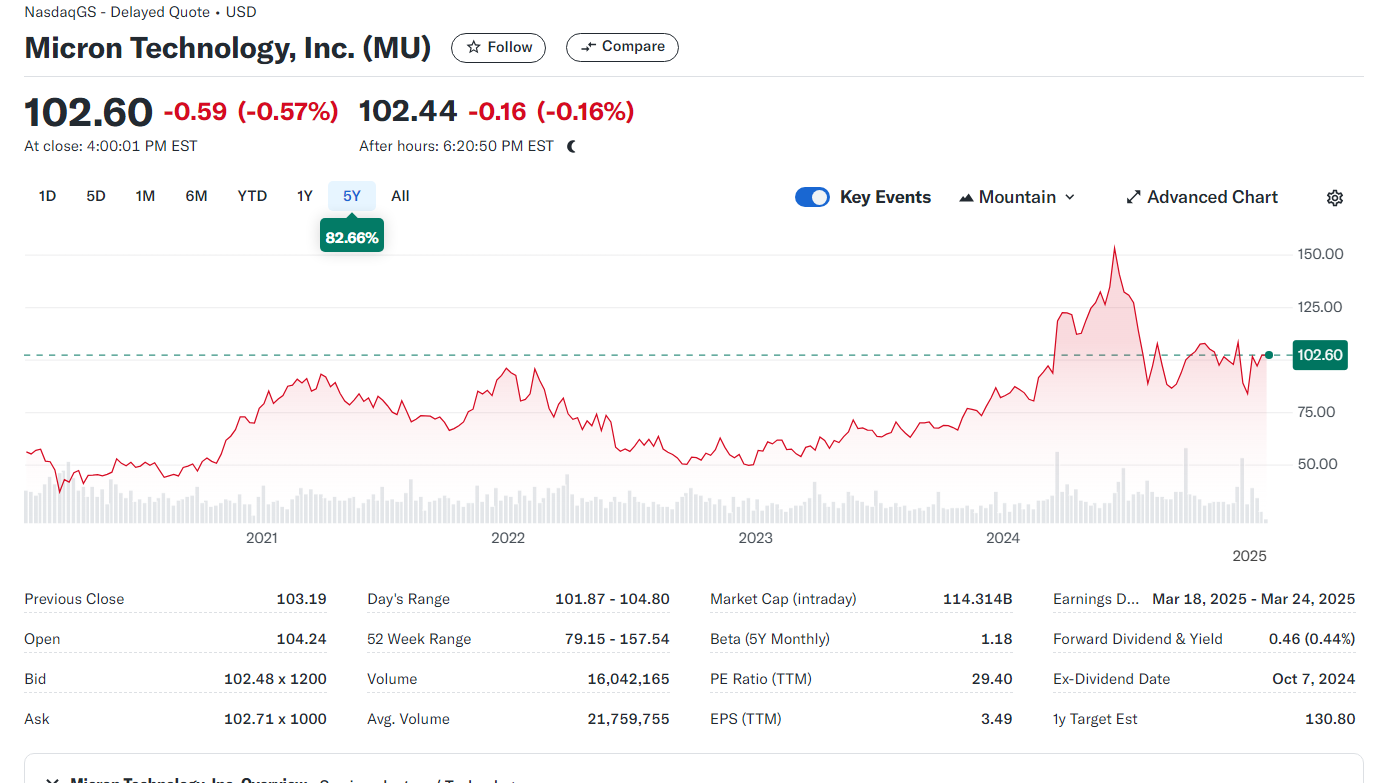1389x783 pixels.
Task: Click the mountain chart type icon
Action: [x=966, y=198]
